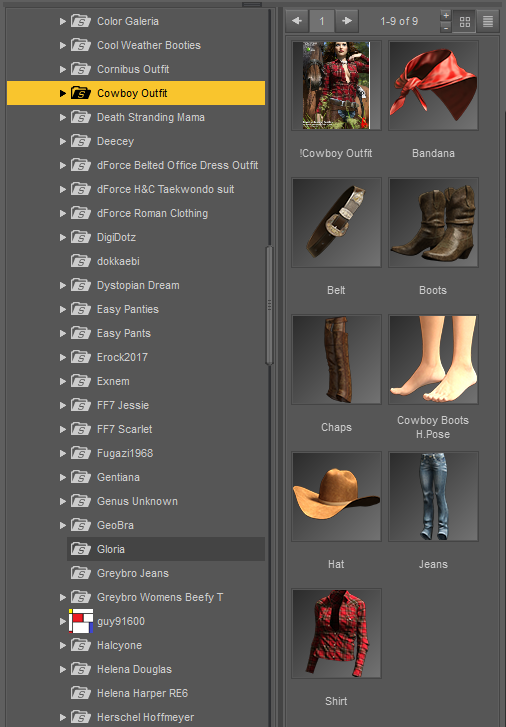Screen dimensions: 506x727
Task: Select the Shirt clothing thumbnail
Action: (x=336, y=633)
